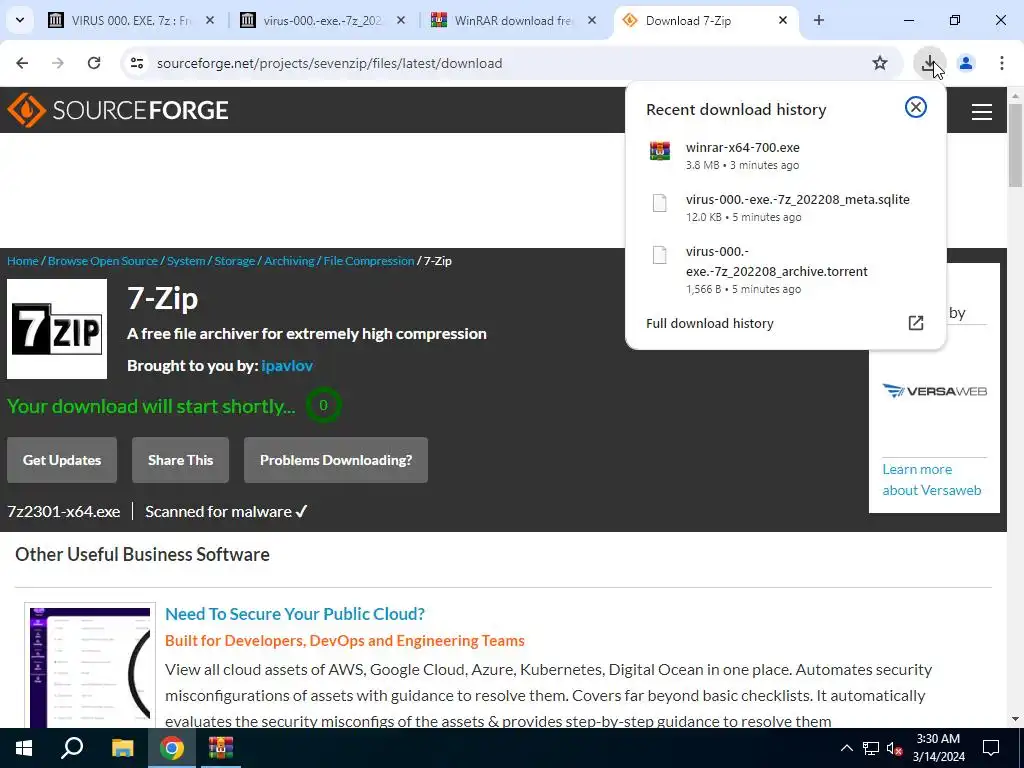Reload the current page
Image resolution: width=1024 pixels, height=768 pixels.
pyautogui.click(x=94, y=63)
